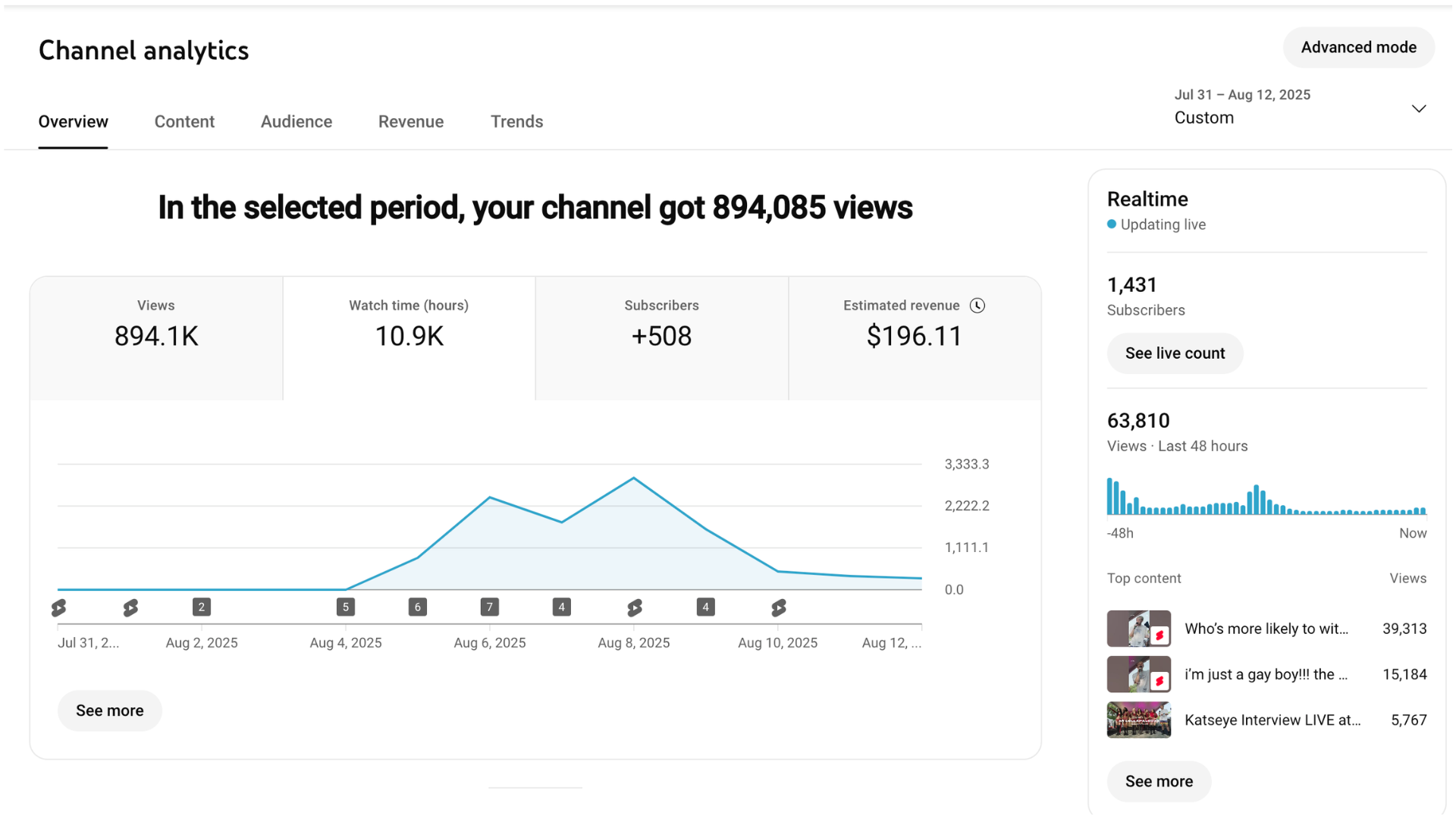Open the video marker numbered 7
1456x819 pixels.
click(x=490, y=607)
